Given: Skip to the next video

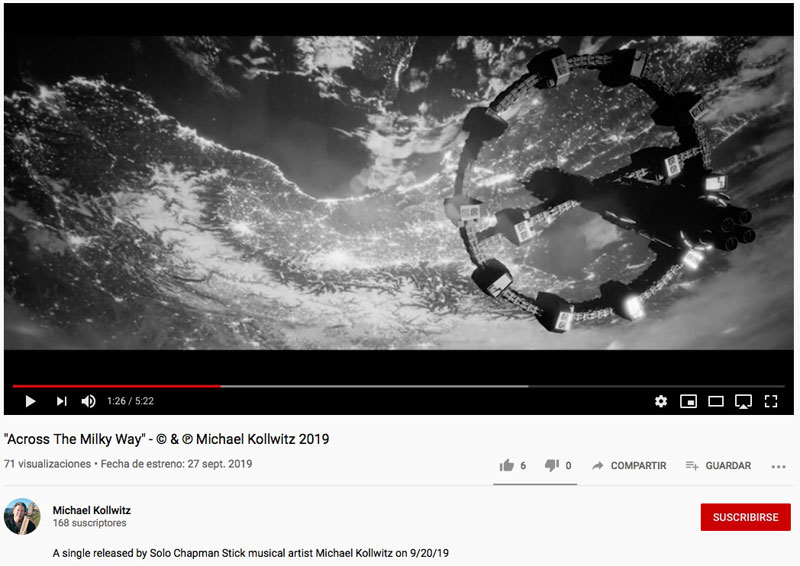Looking at the screenshot, I should 62,401.
